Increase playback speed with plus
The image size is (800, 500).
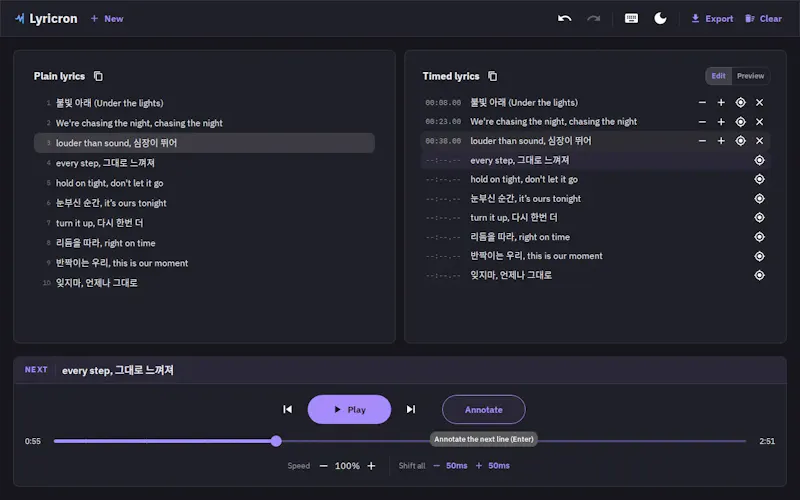point(371,466)
